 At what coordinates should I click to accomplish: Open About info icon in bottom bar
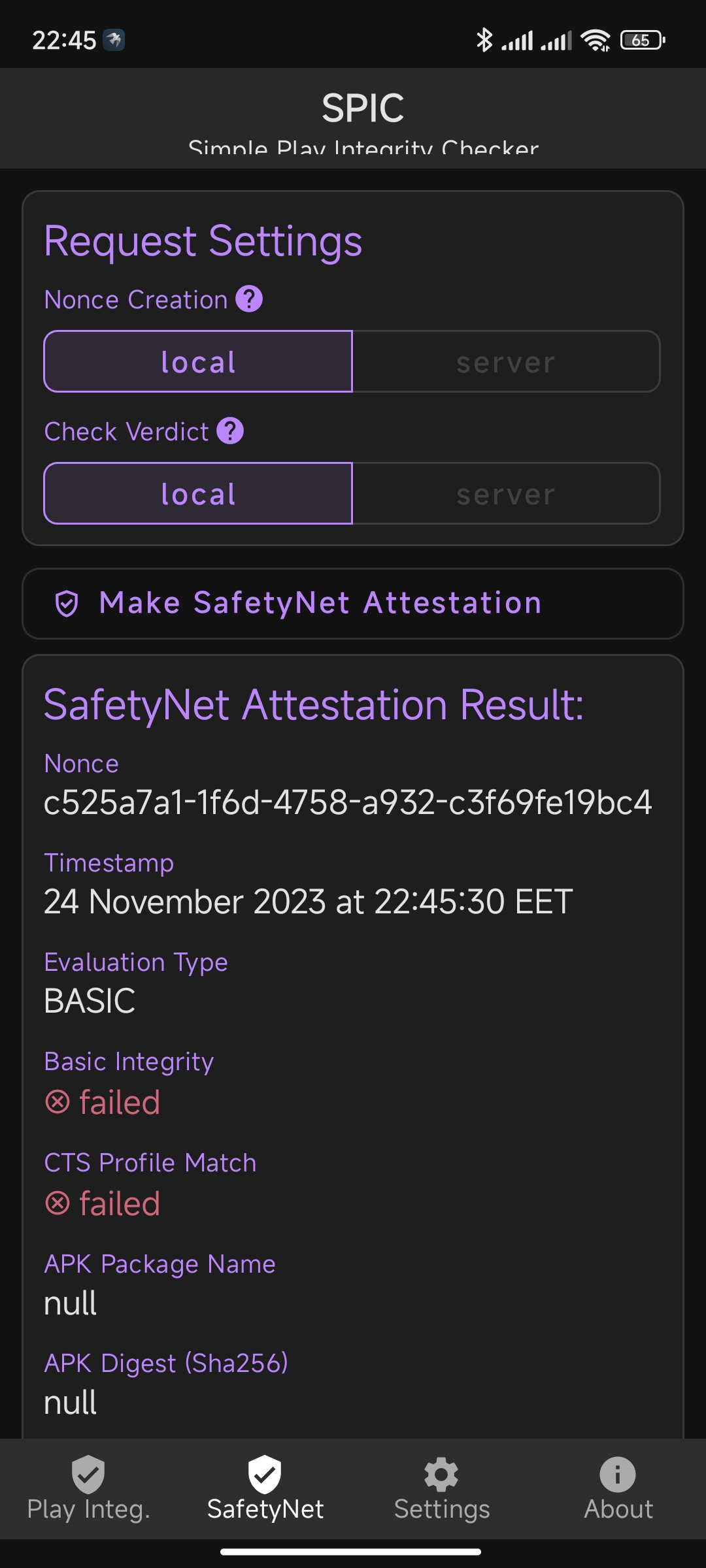point(618,1475)
